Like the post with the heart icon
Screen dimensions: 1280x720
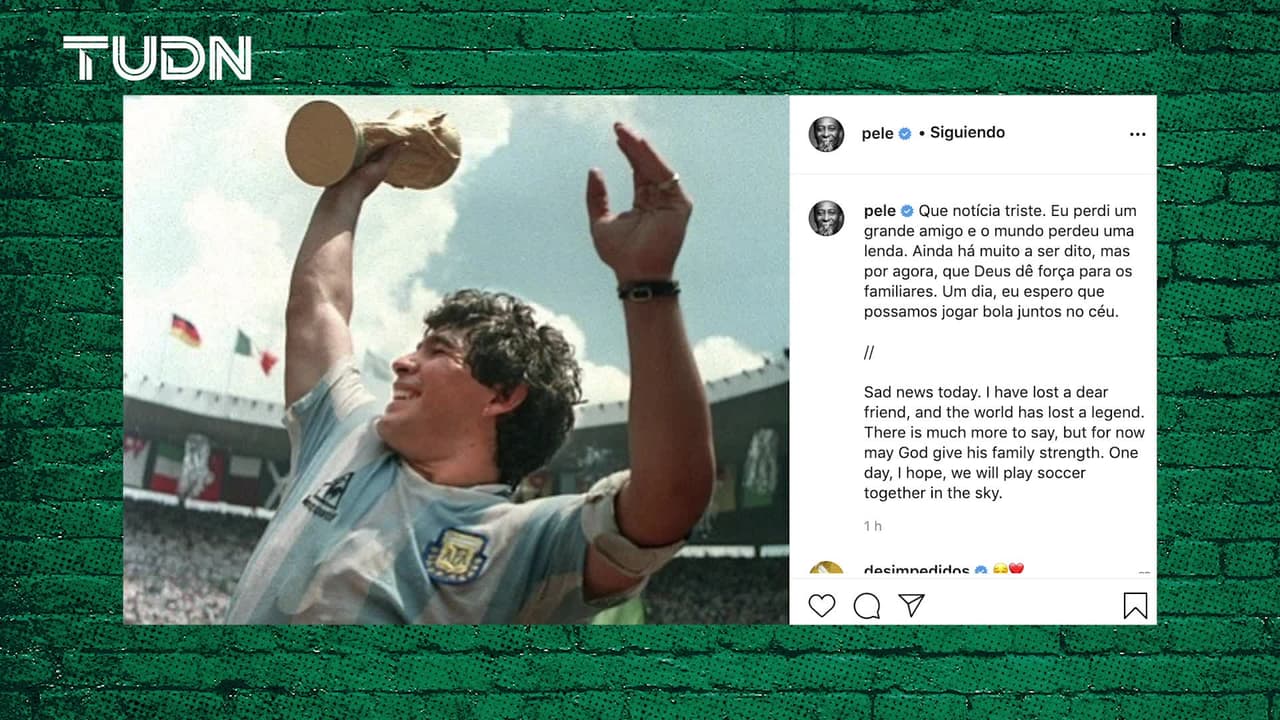click(x=821, y=605)
